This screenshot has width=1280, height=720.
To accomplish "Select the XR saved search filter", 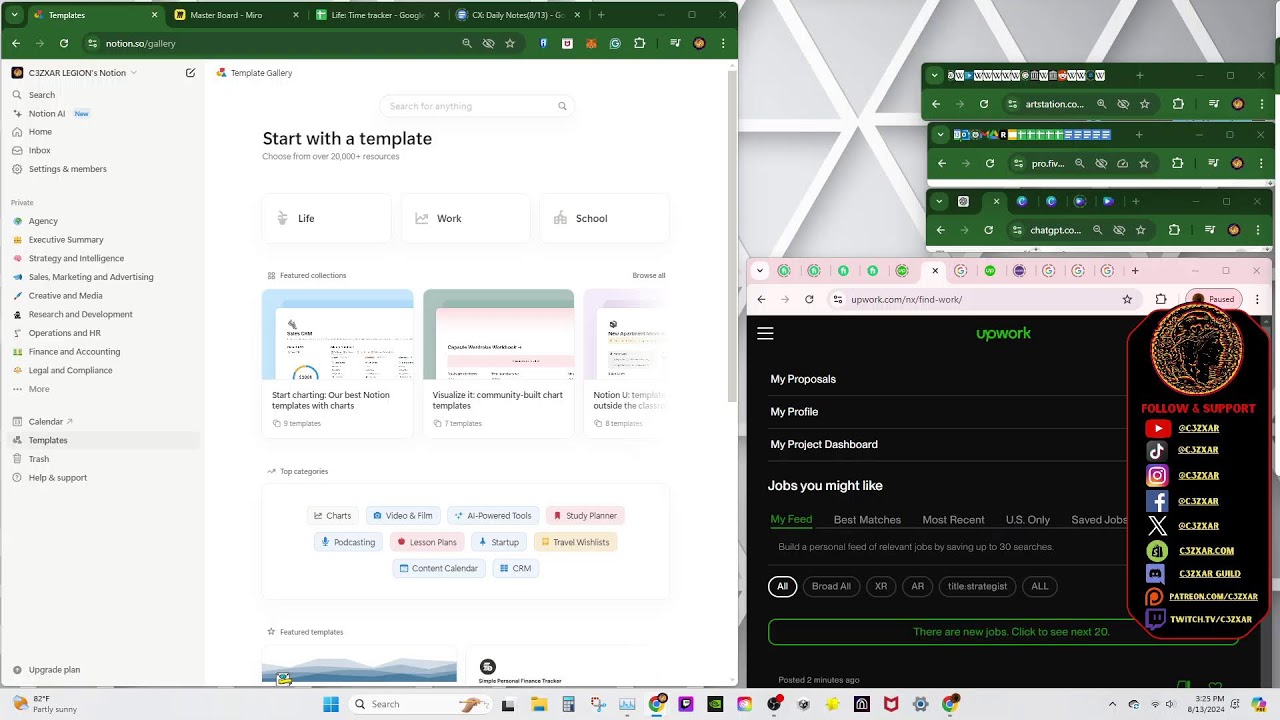I will (881, 586).
